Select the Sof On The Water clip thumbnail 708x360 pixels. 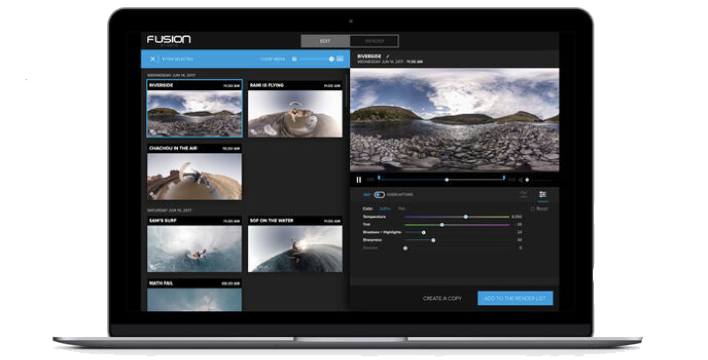tap(295, 244)
